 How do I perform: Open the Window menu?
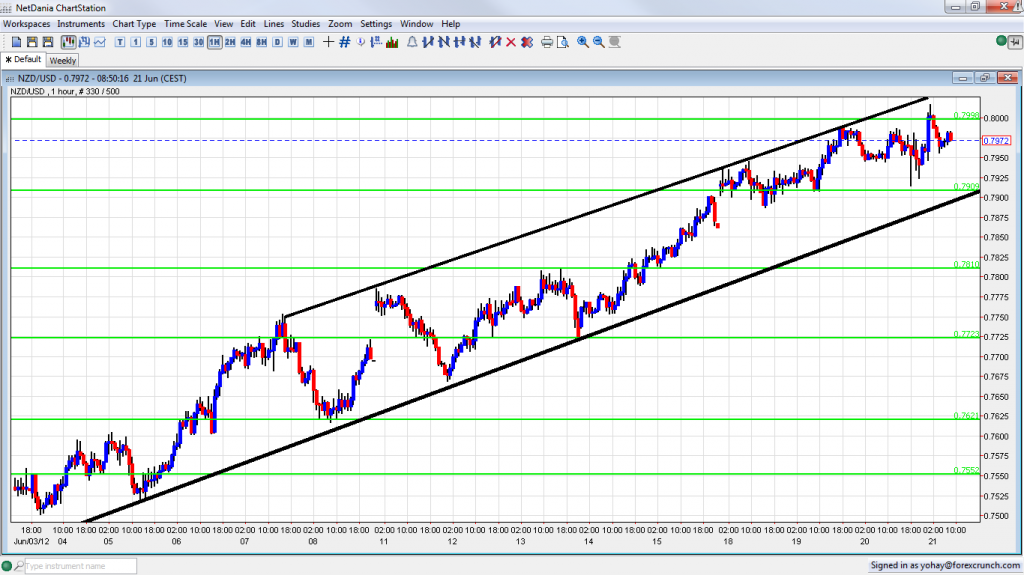pyautogui.click(x=416, y=24)
